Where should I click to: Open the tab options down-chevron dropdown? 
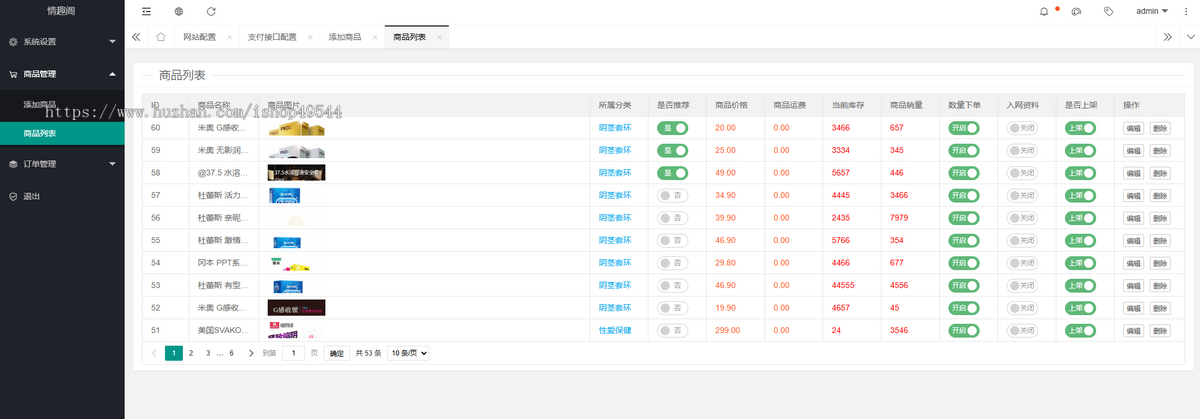[x=1188, y=37]
